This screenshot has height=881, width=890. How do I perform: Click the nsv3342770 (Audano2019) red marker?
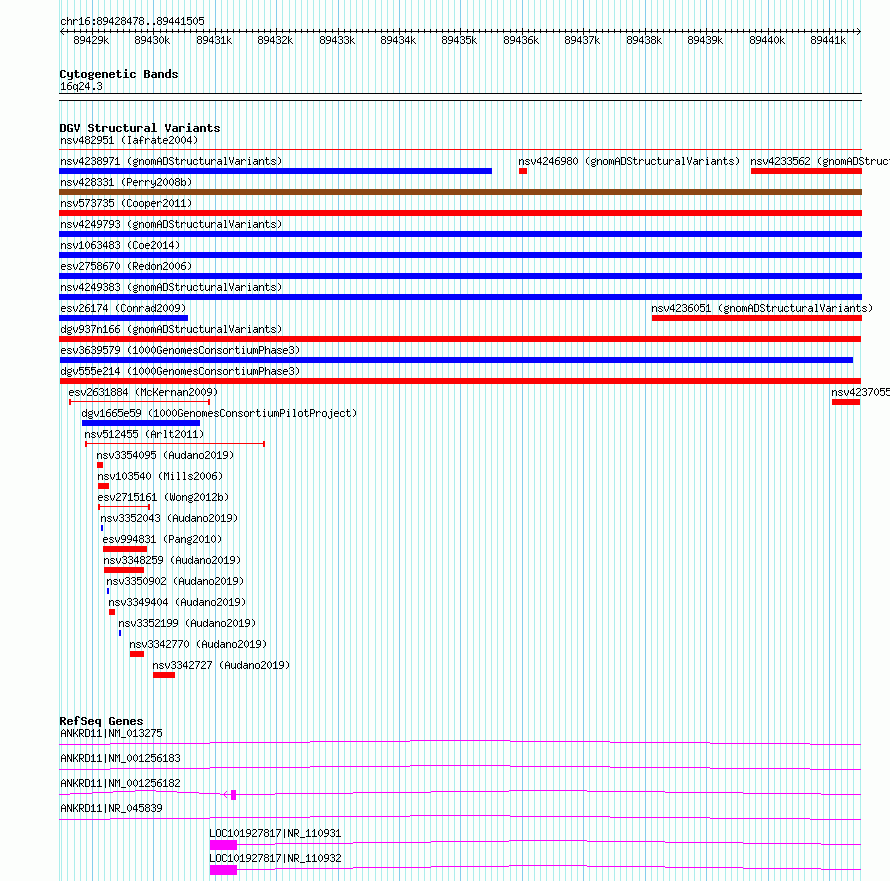point(137,654)
